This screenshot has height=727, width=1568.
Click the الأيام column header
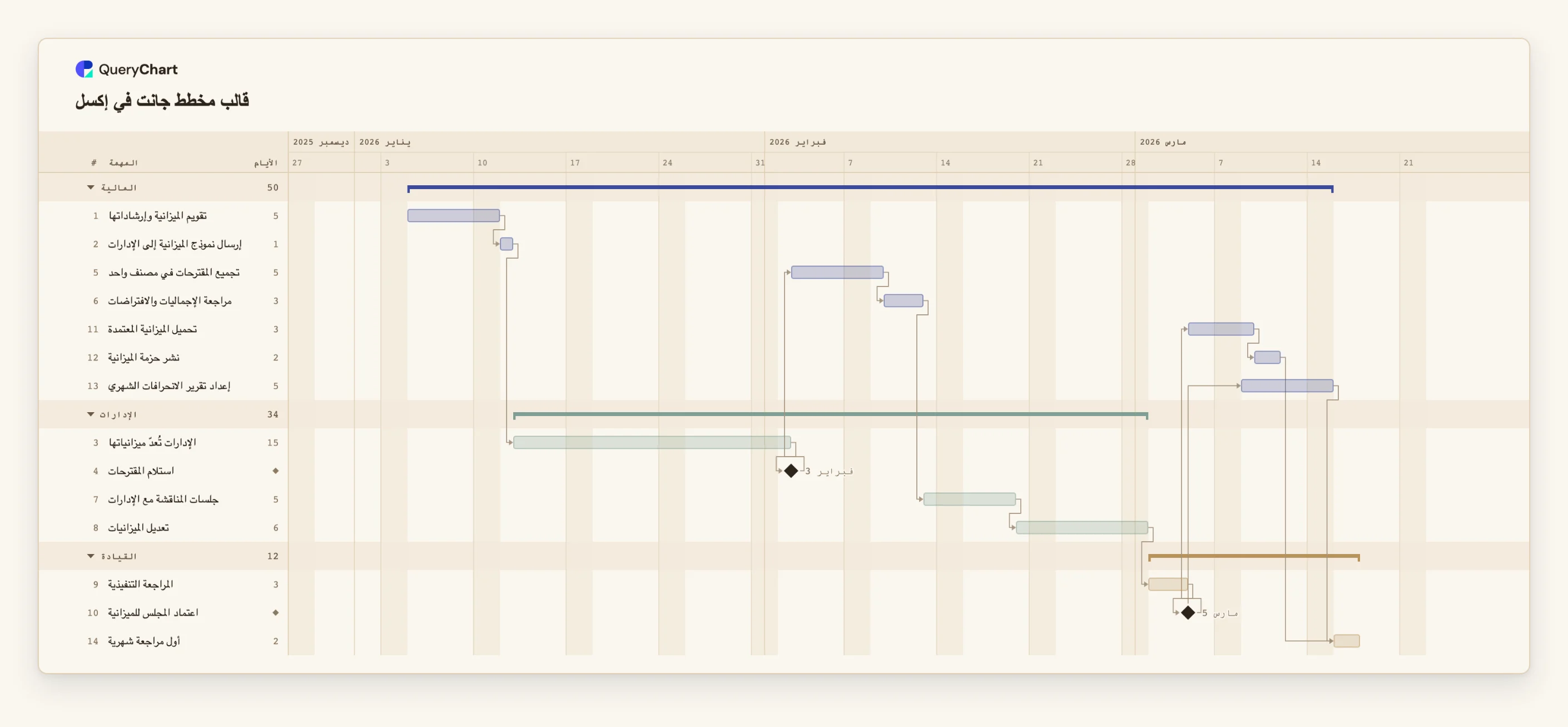click(266, 162)
